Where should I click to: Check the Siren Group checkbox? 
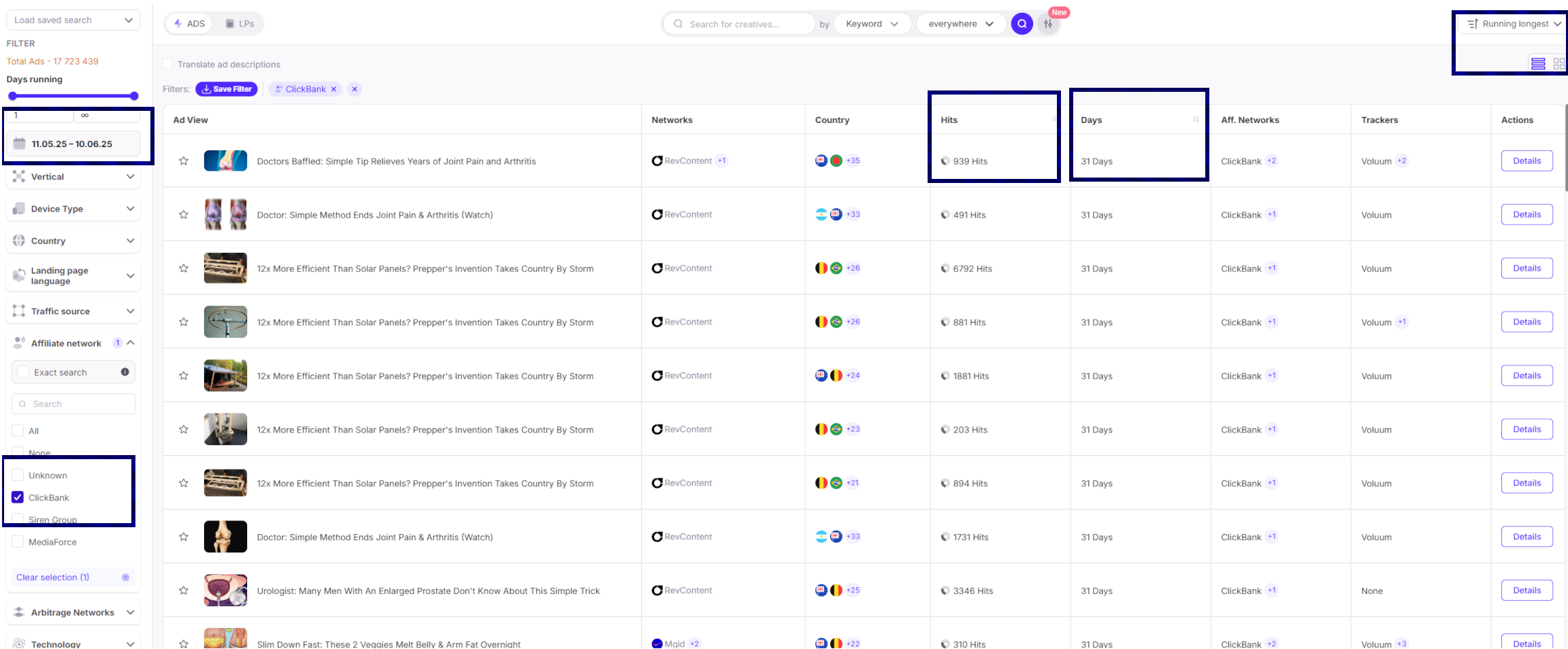18,520
